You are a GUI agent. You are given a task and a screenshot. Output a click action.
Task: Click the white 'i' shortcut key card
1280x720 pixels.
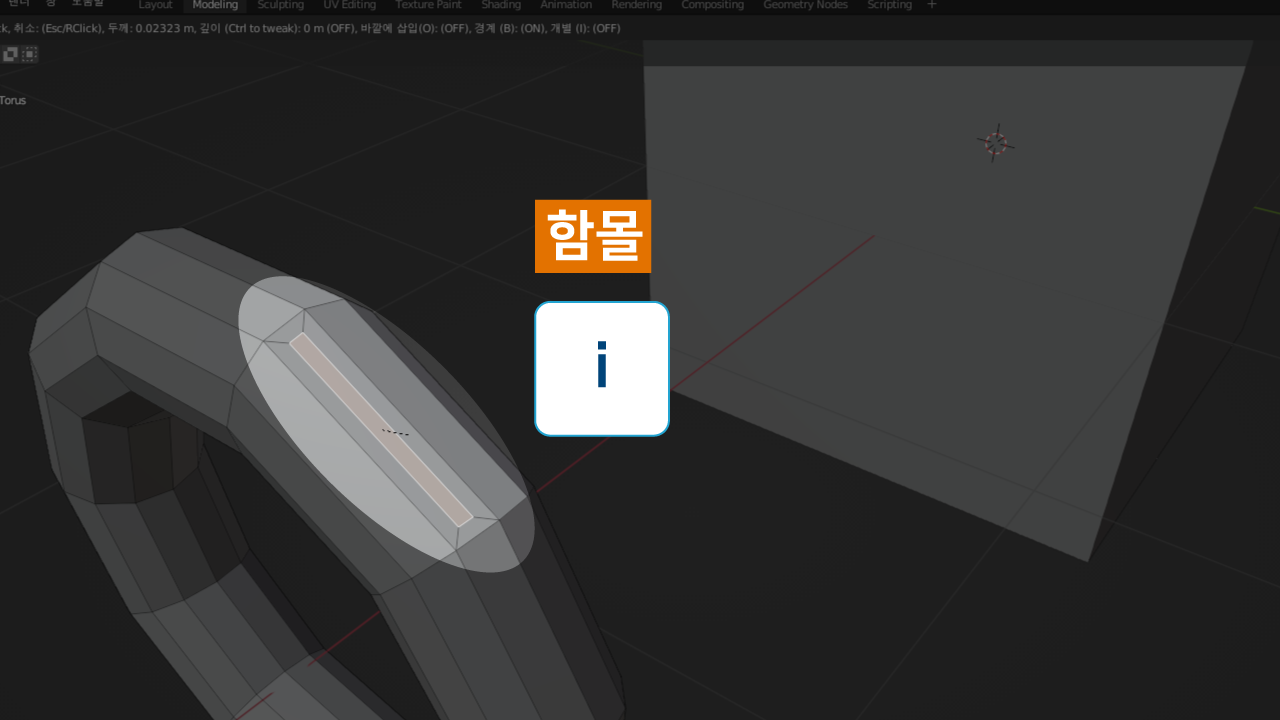pyautogui.click(x=601, y=369)
